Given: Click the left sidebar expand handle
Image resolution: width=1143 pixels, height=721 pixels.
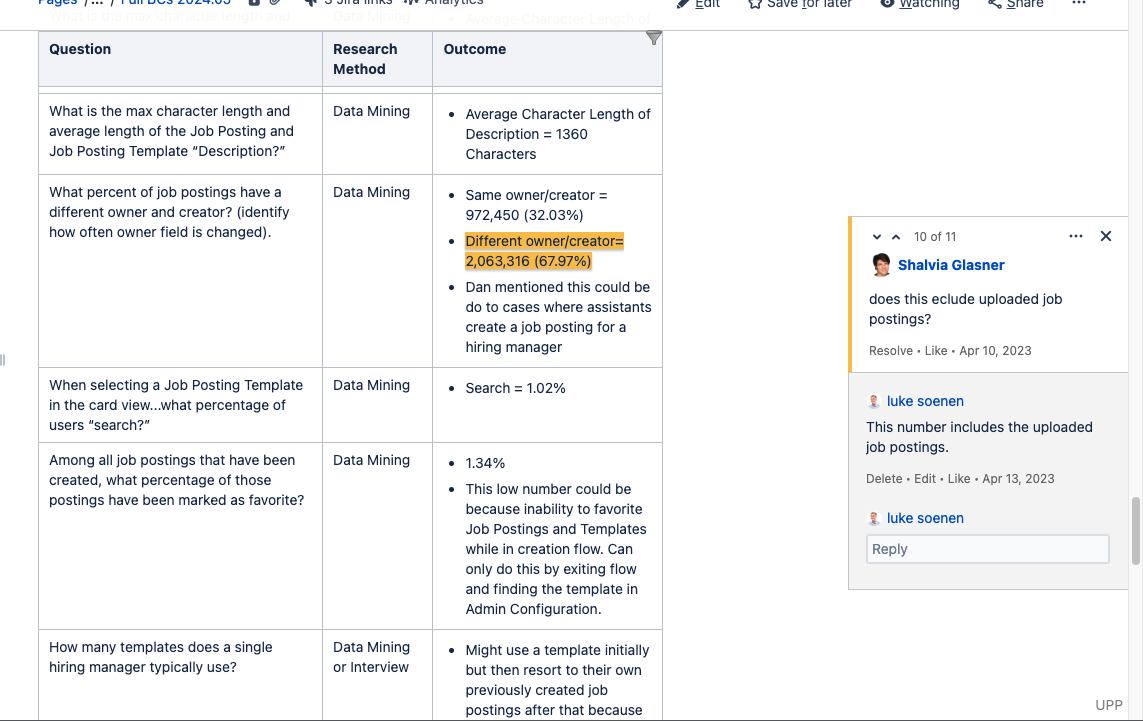Looking at the screenshot, I should coord(3,359).
